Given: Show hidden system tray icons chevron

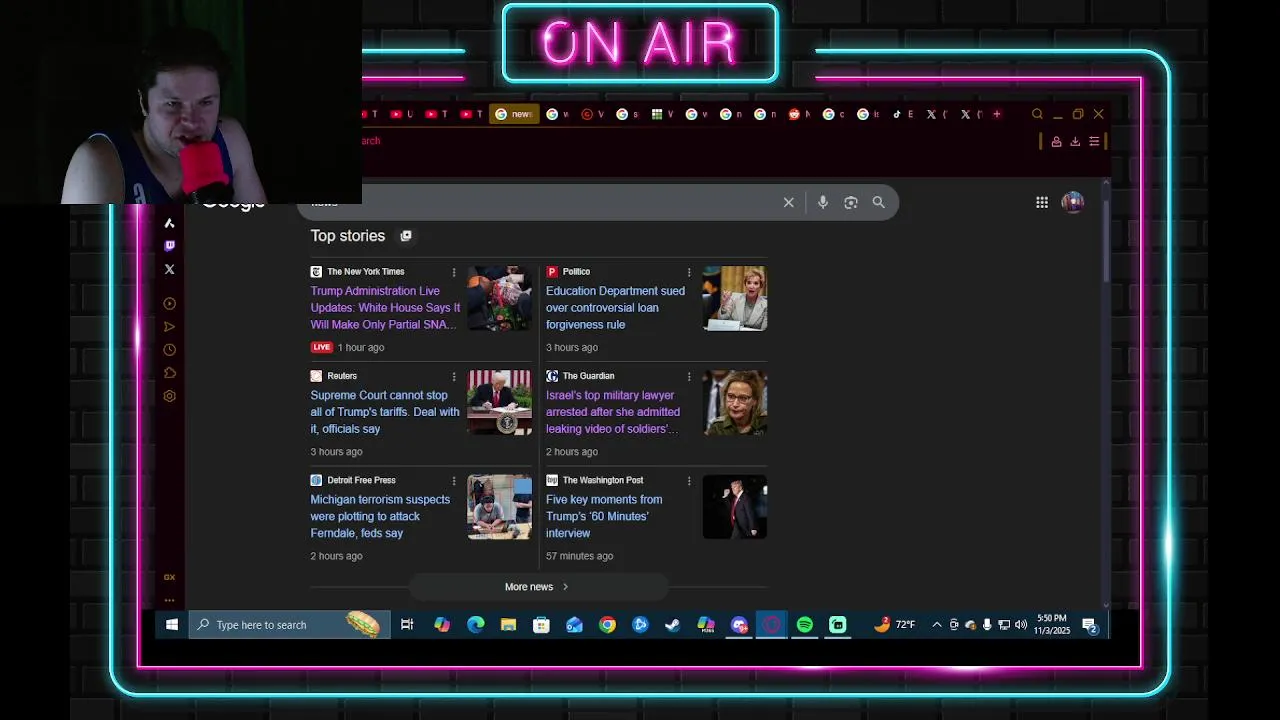Looking at the screenshot, I should (936, 625).
